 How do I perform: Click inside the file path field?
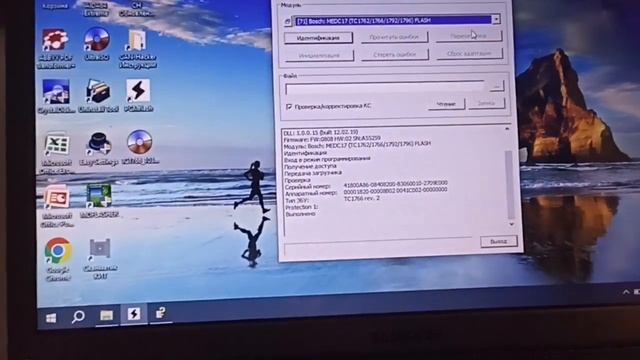coord(385,88)
